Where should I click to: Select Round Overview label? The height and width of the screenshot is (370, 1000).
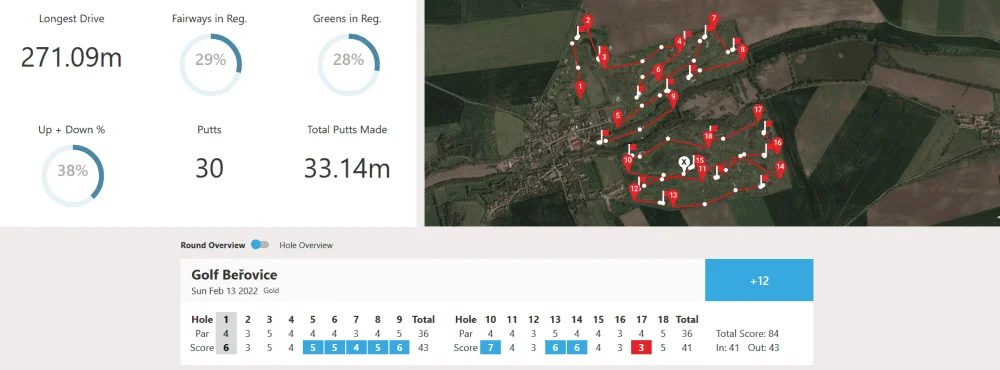(212, 245)
